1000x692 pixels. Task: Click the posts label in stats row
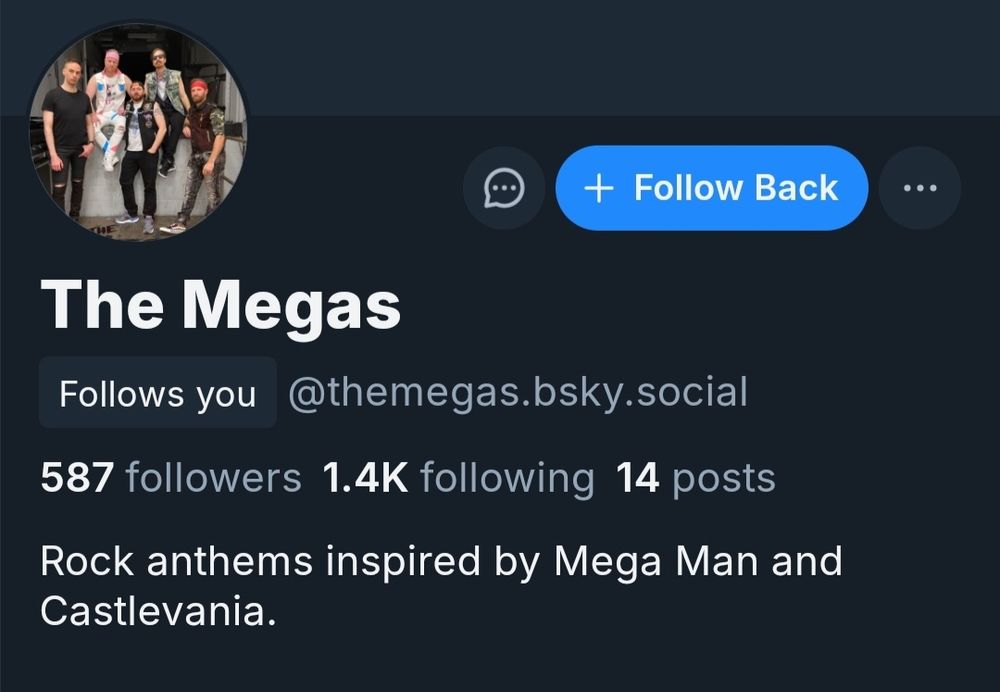point(724,478)
